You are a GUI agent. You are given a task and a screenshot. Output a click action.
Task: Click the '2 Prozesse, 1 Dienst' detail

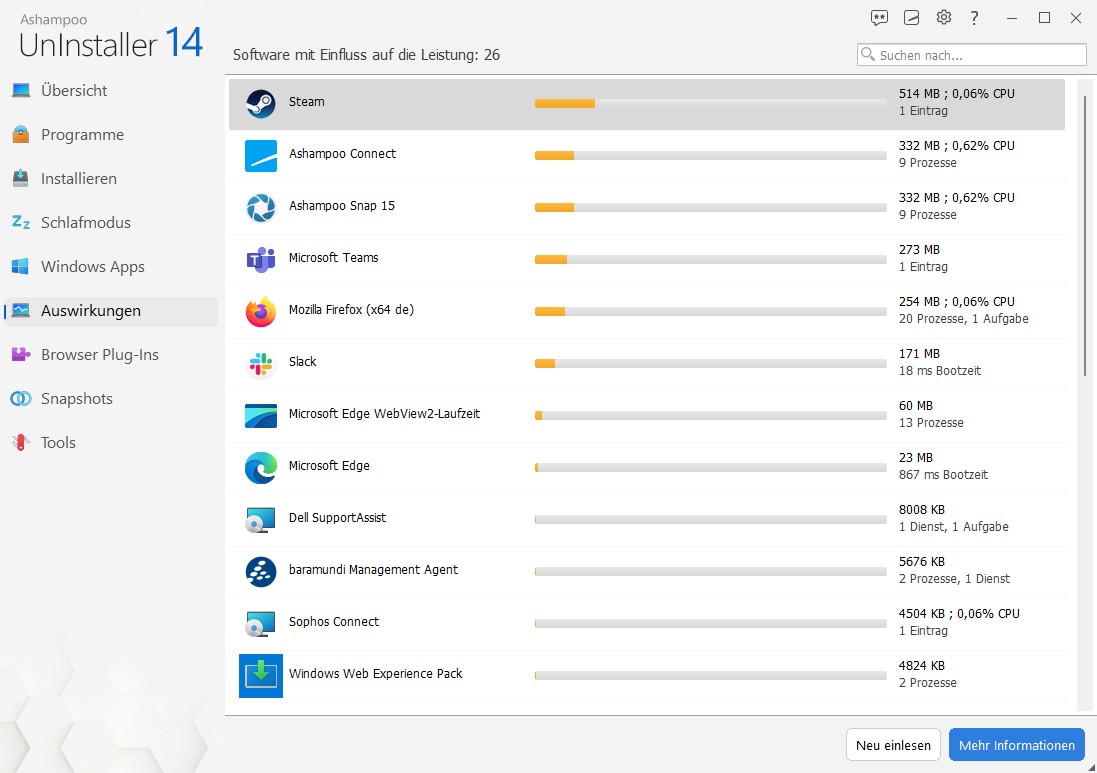[954, 579]
